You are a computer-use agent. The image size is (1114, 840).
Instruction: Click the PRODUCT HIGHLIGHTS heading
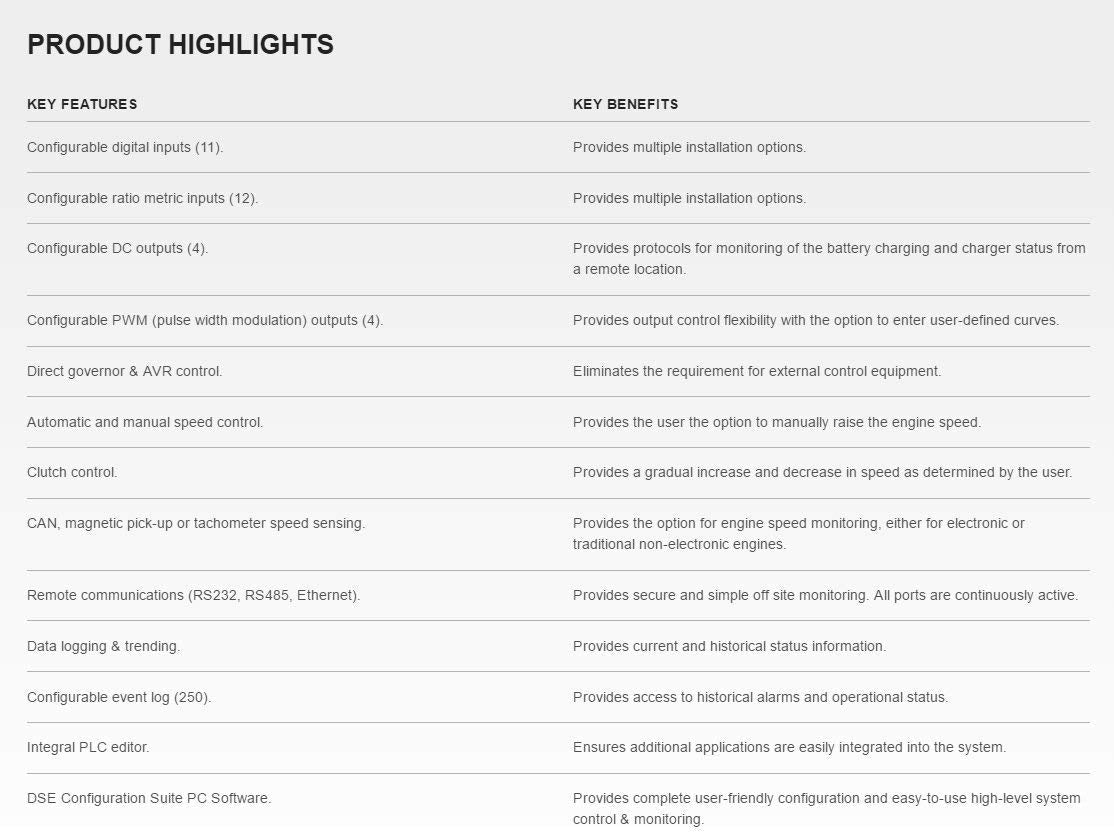click(x=180, y=45)
